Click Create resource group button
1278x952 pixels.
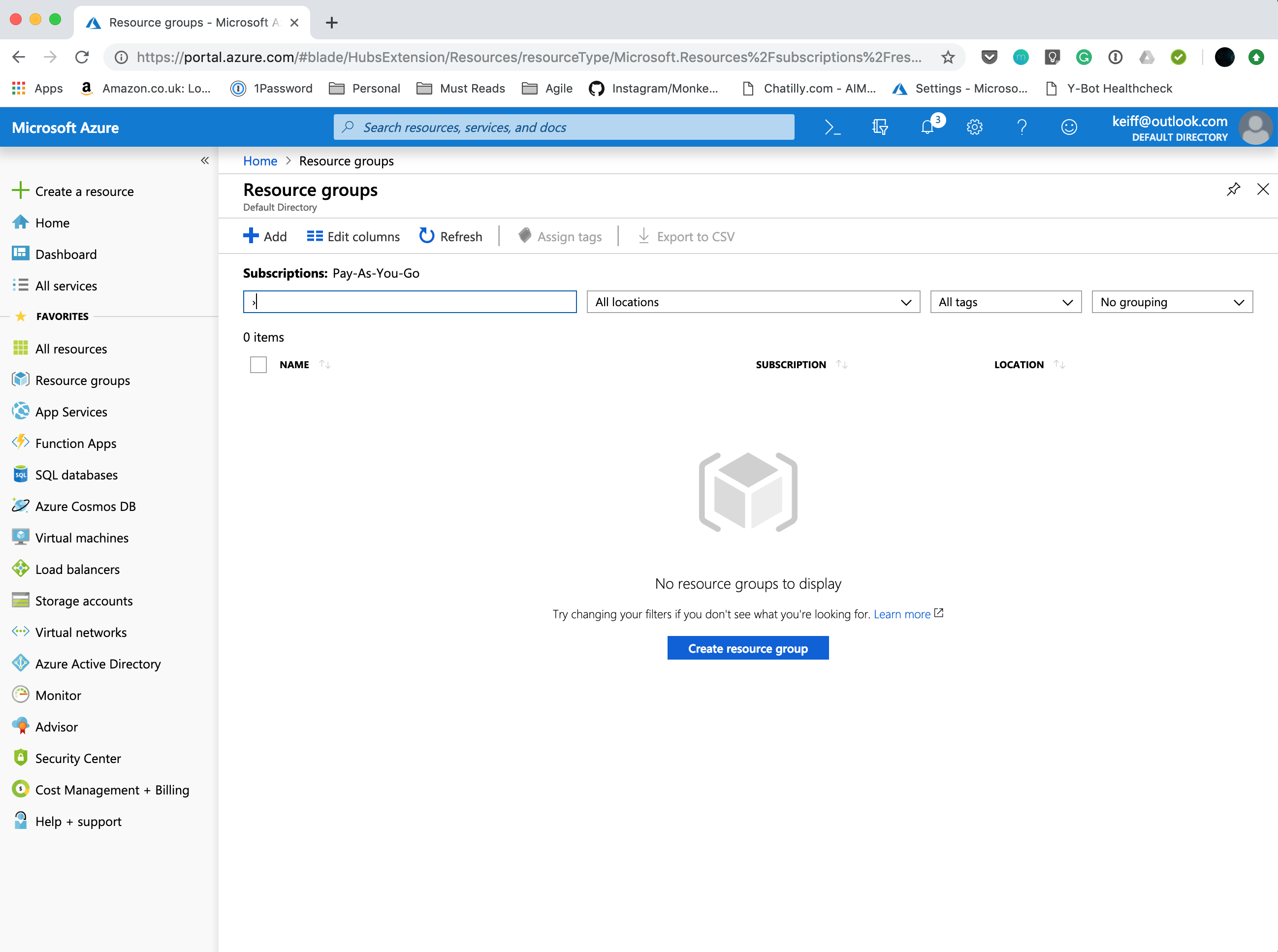pos(748,648)
